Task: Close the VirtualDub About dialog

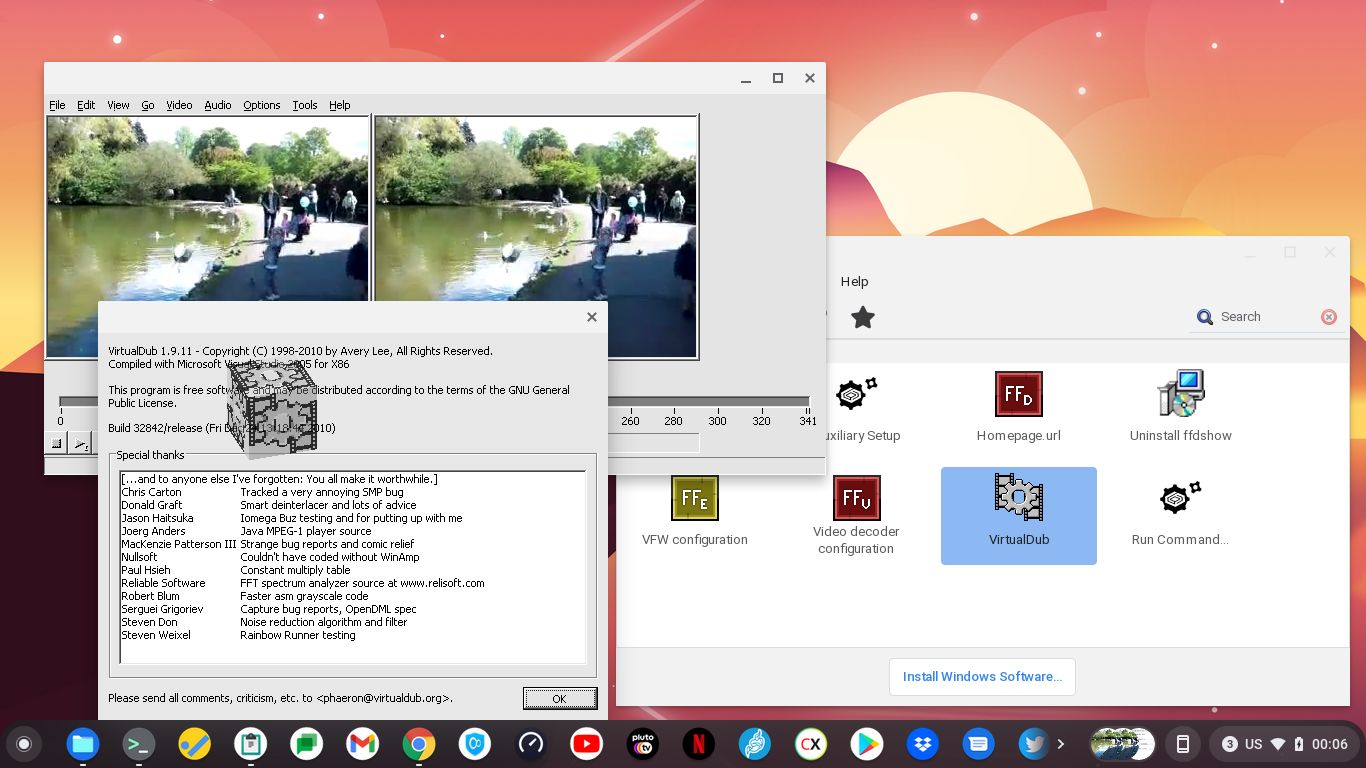Action: 592,317
